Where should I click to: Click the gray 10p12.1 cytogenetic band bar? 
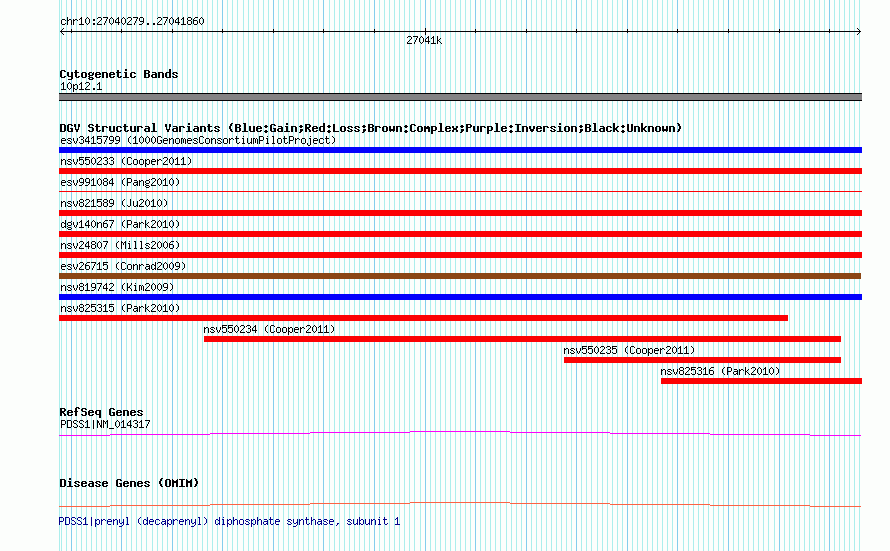(460, 97)
